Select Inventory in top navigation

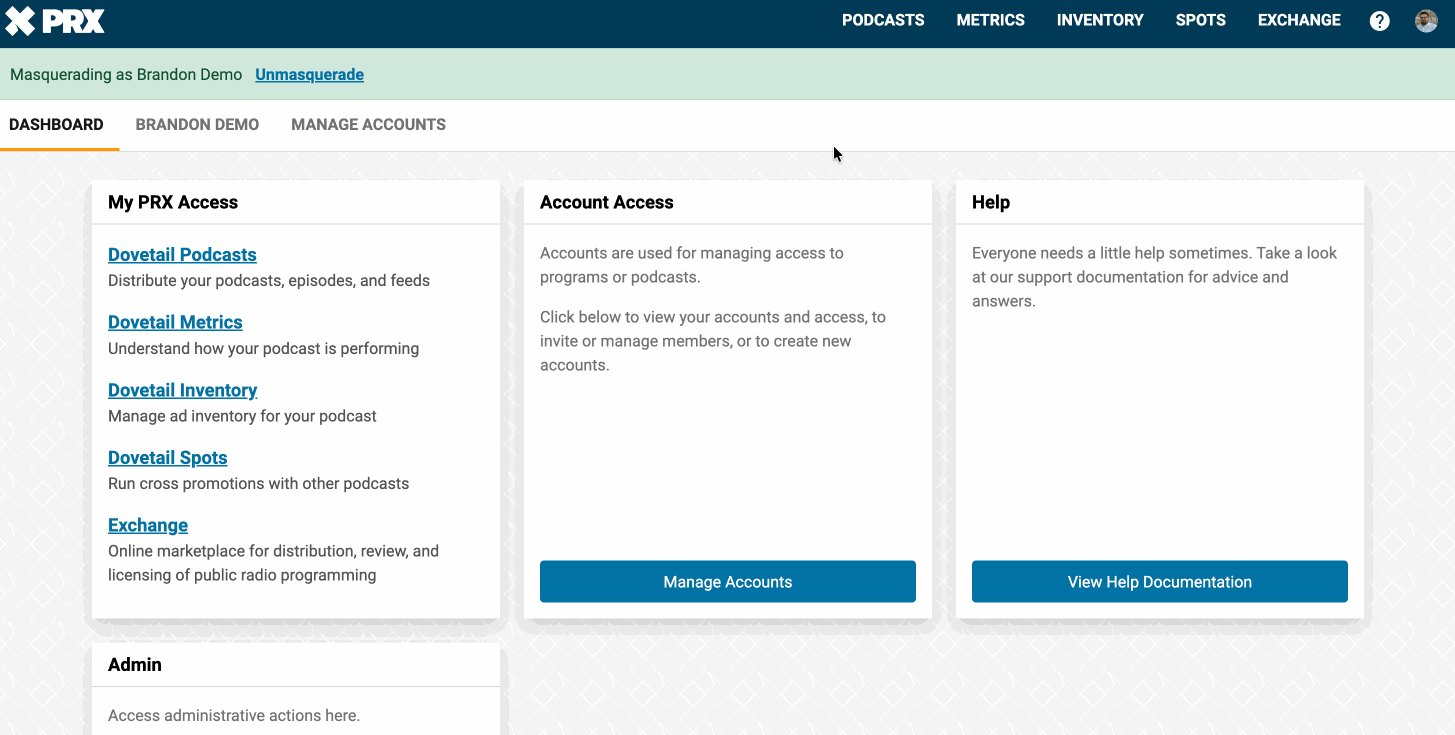[x=1100, y=20]
